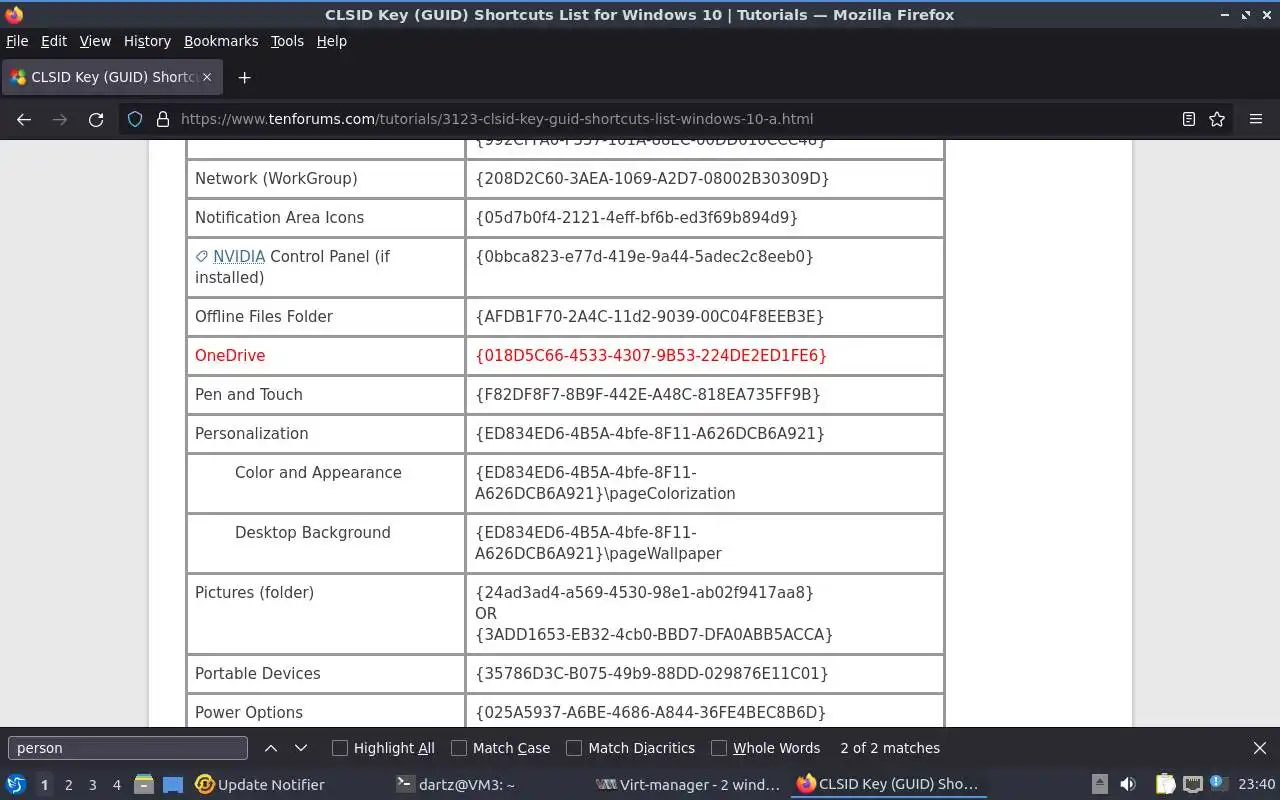Open the Lubuntu start menu icon

click(x=15, y=785)
